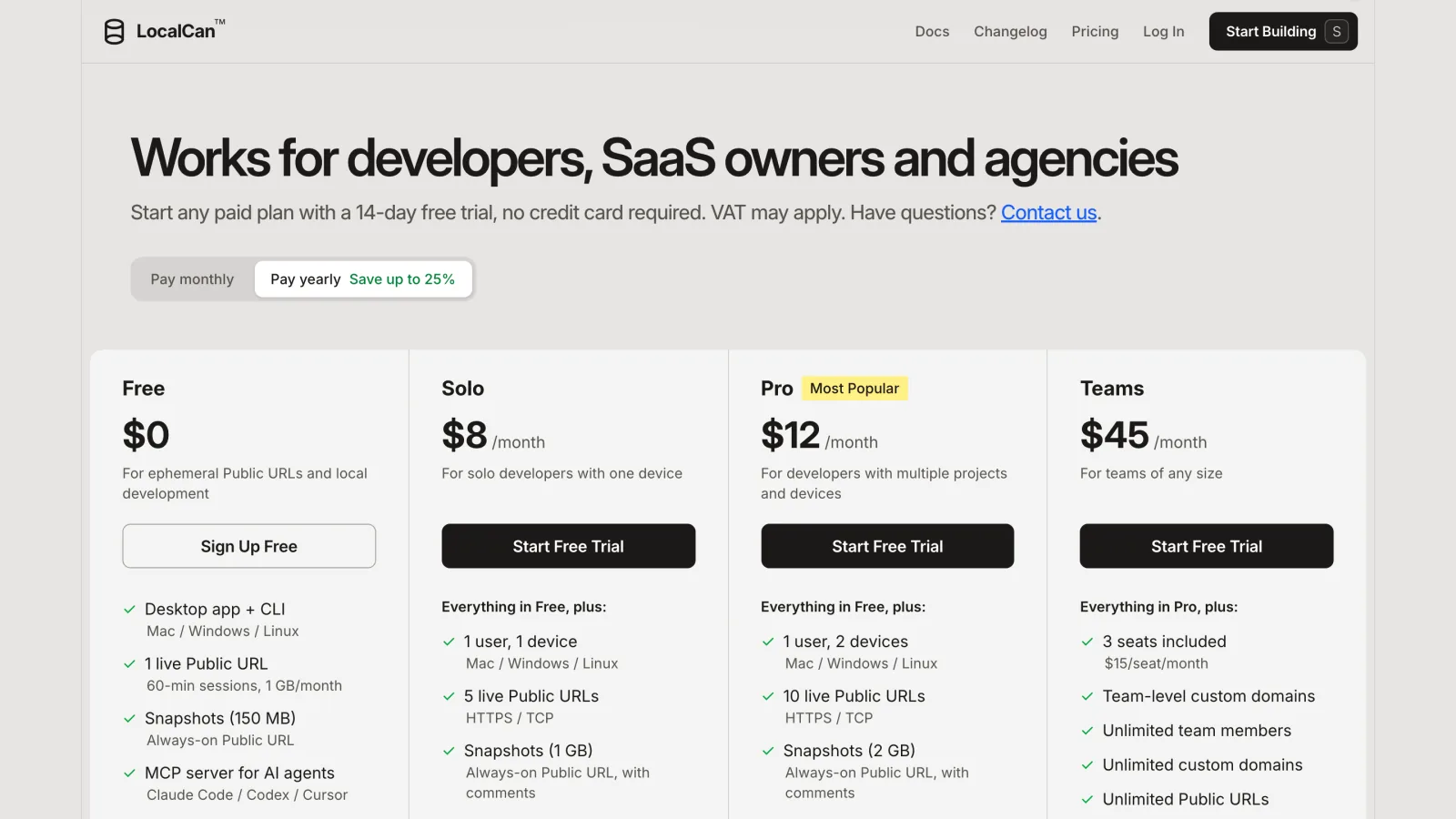Click "Everything in Pro, plus:" text
The height and width of the screenshot is (819, 1456).
click(1158, 607)
